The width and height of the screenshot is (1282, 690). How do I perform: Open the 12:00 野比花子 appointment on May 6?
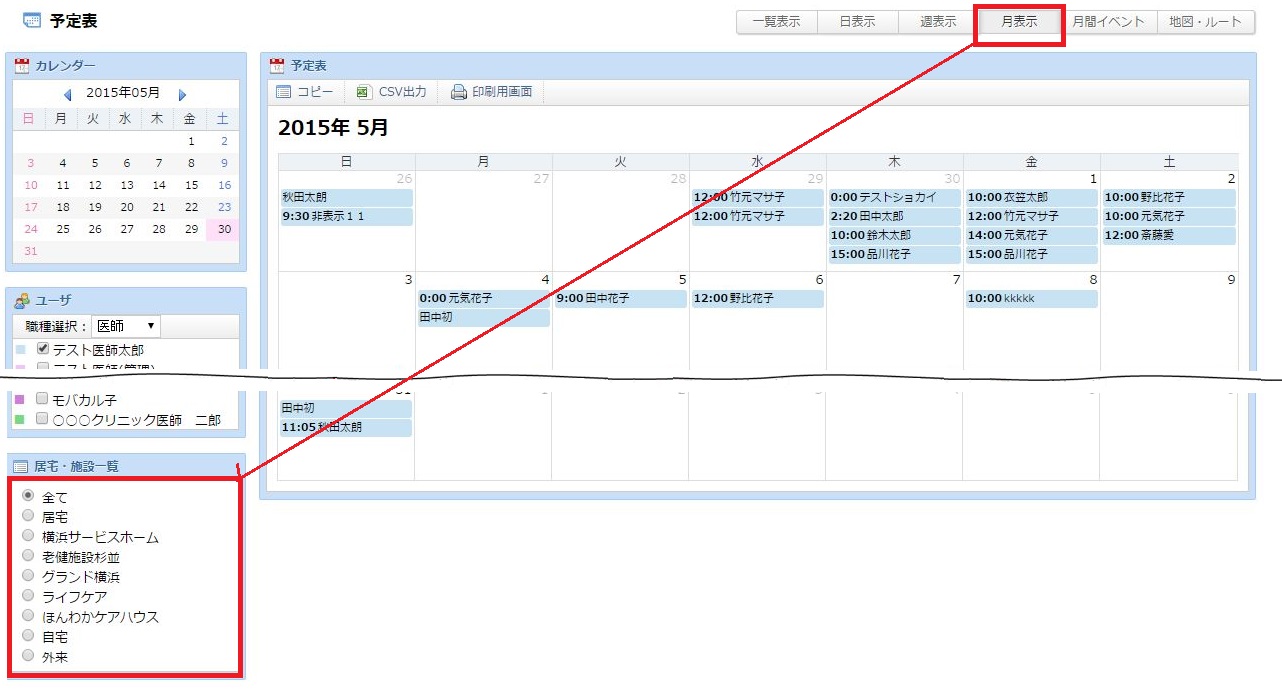(757, 298)
